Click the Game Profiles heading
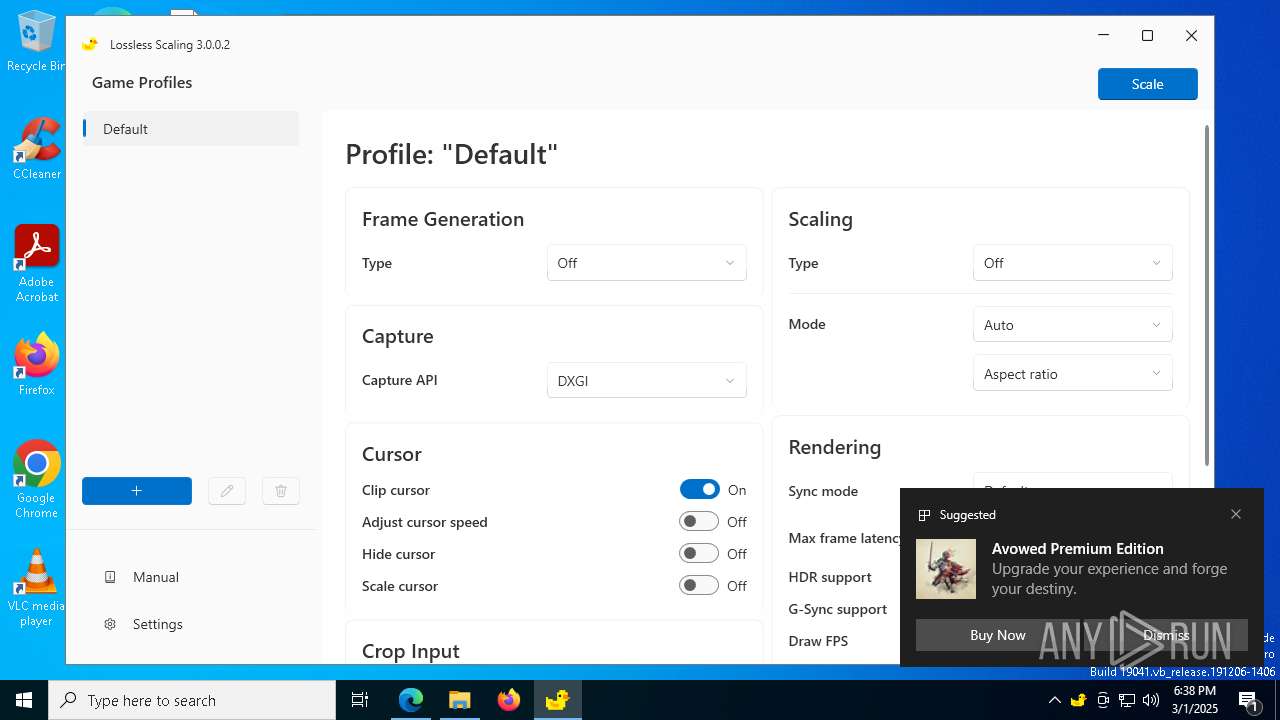1280x720 pixels. pyautogui.click(x=142, y=83)
